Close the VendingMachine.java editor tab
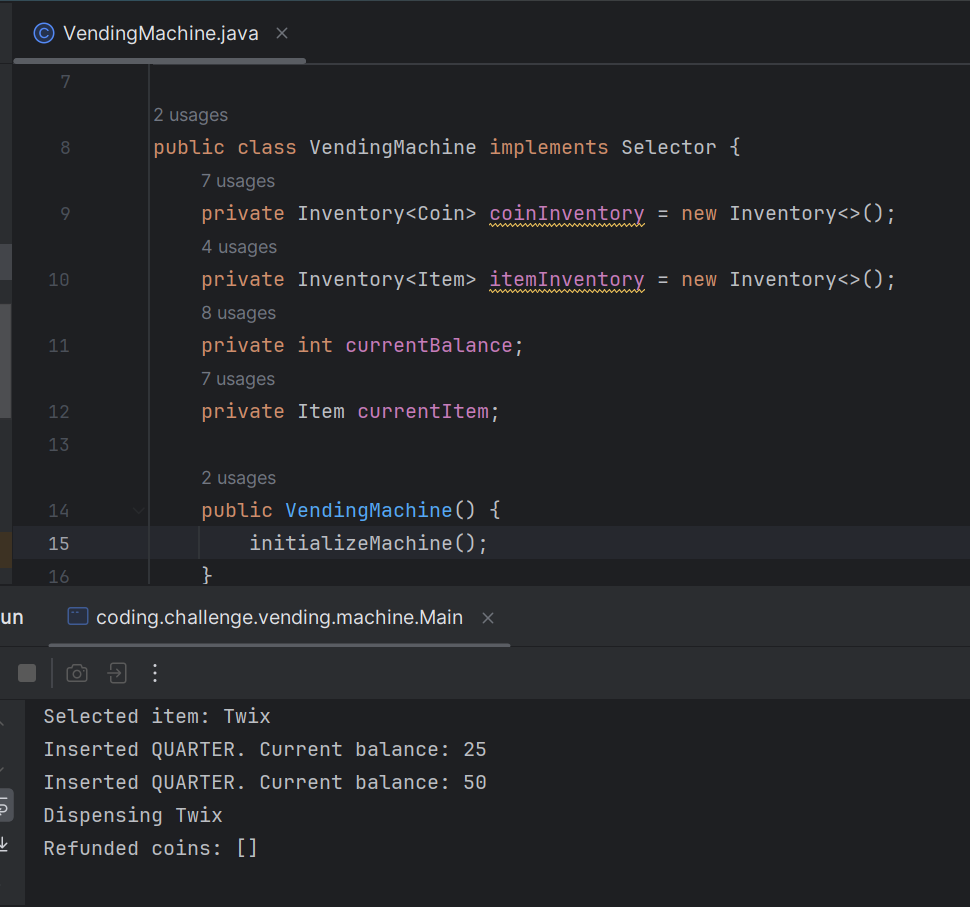The image size is (970, 907). pyautogui.click(x=282, y=33)
